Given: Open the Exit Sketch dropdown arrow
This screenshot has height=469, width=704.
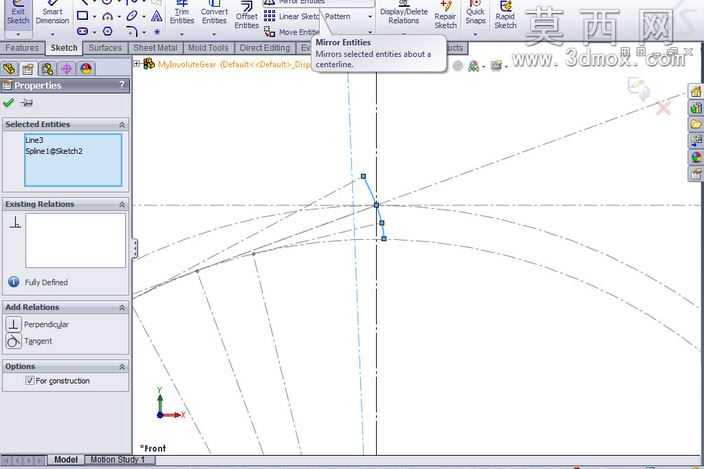Looking at the screenshot, I should 18,35.
